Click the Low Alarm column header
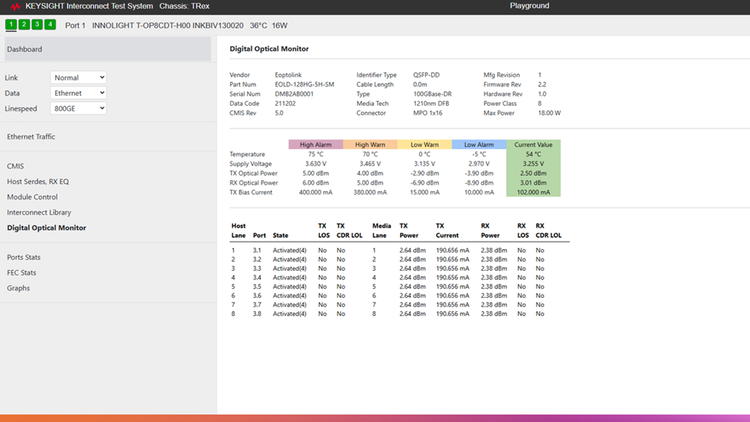The image size is (750, 422). tap(479, 144)
